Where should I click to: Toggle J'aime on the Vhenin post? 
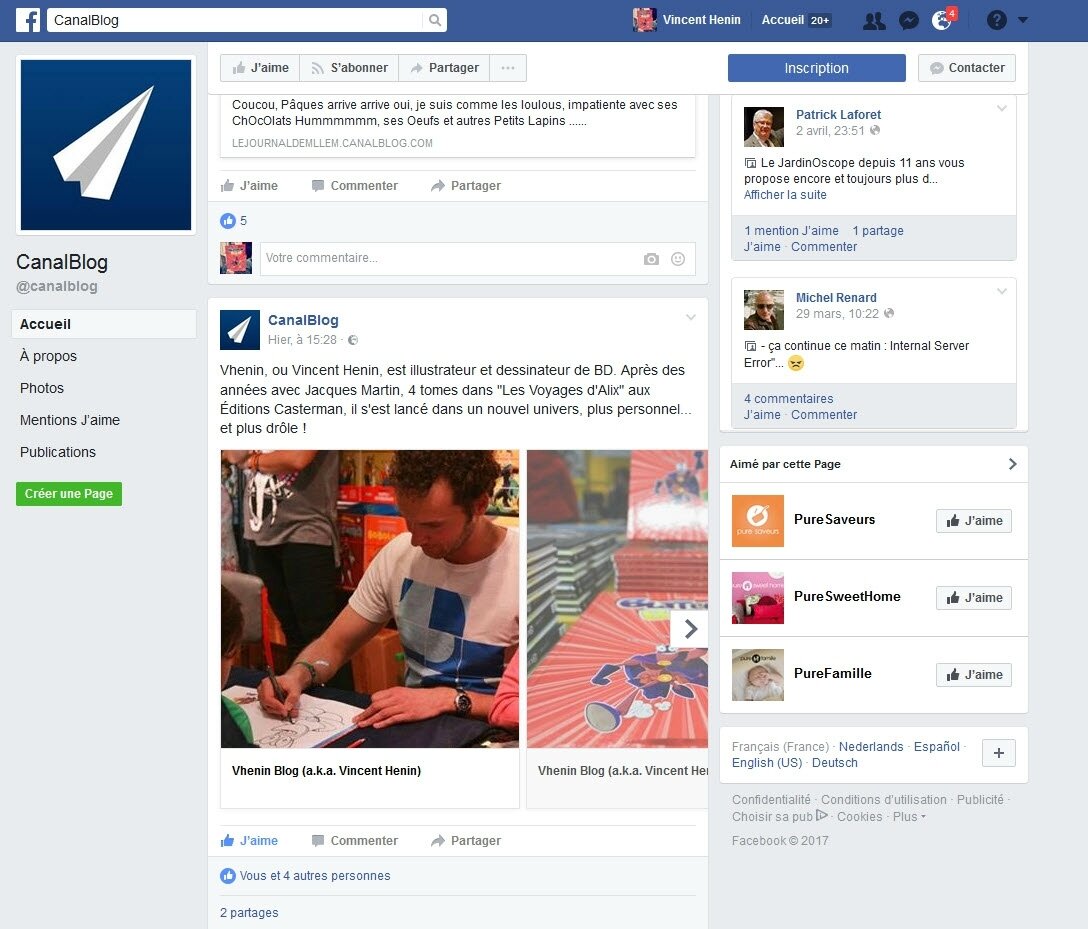point(249,841)
